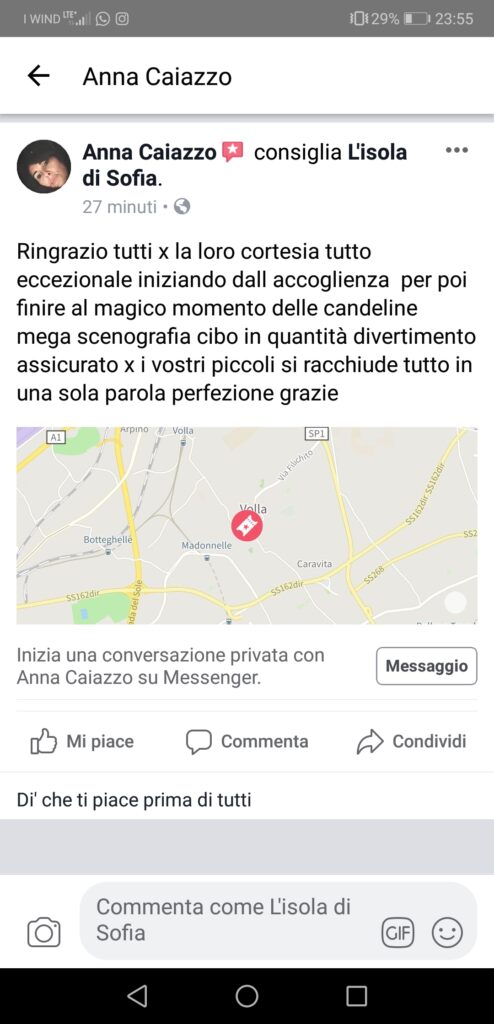Tap the public globe privacy icon
The image size is (494, 1024).
click(x=183, y=207)
